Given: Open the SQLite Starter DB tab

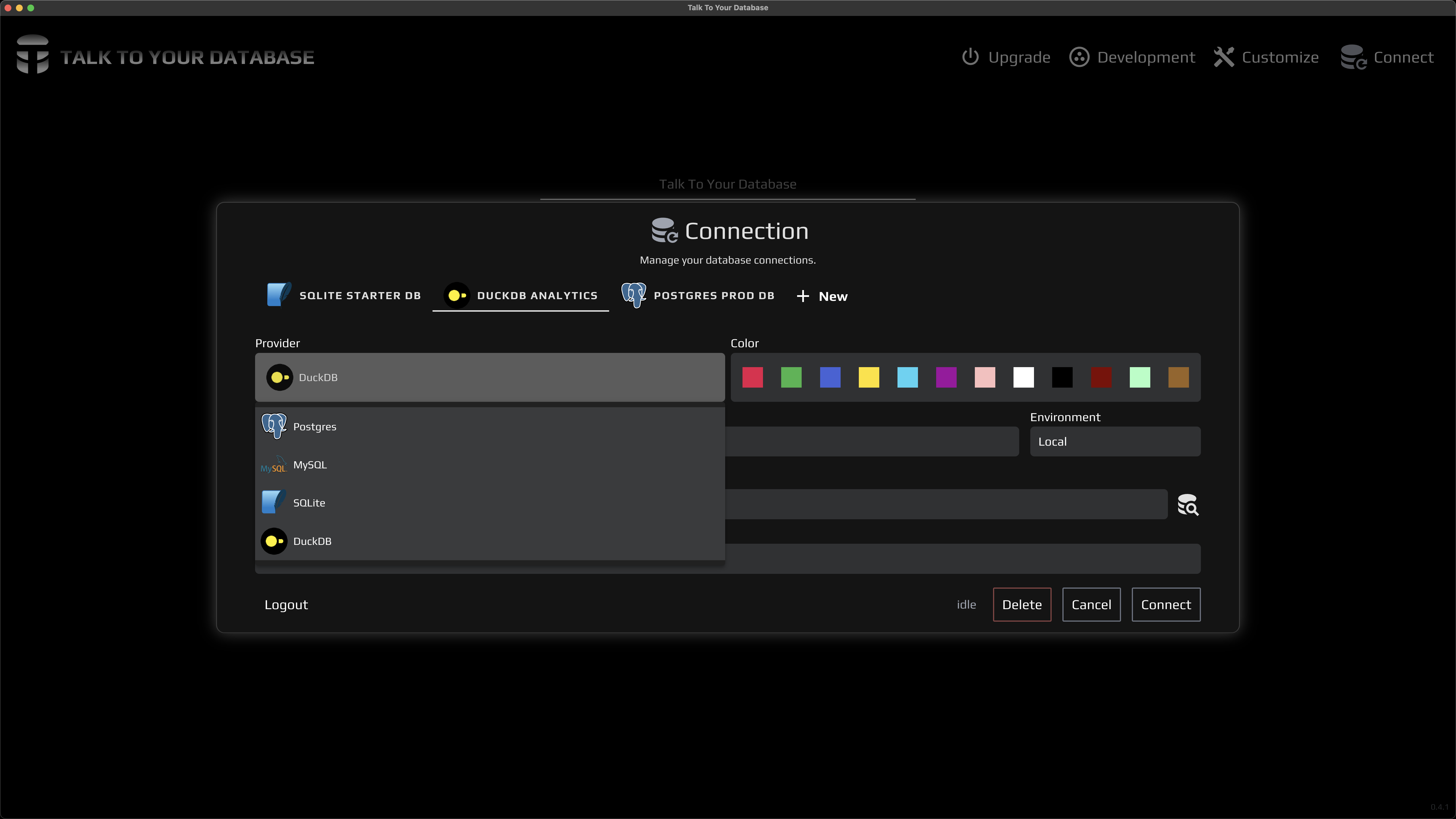Looking at the screenshot, I should (x=344, y=296).
